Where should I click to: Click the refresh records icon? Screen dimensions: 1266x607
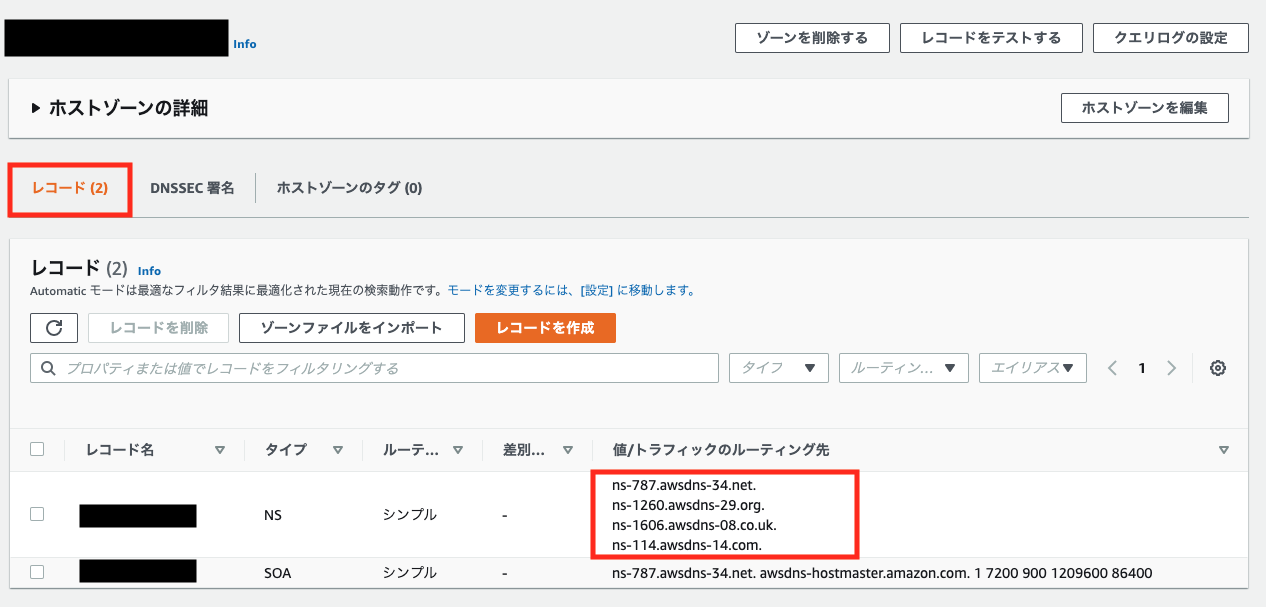click(x=54, y=327)
